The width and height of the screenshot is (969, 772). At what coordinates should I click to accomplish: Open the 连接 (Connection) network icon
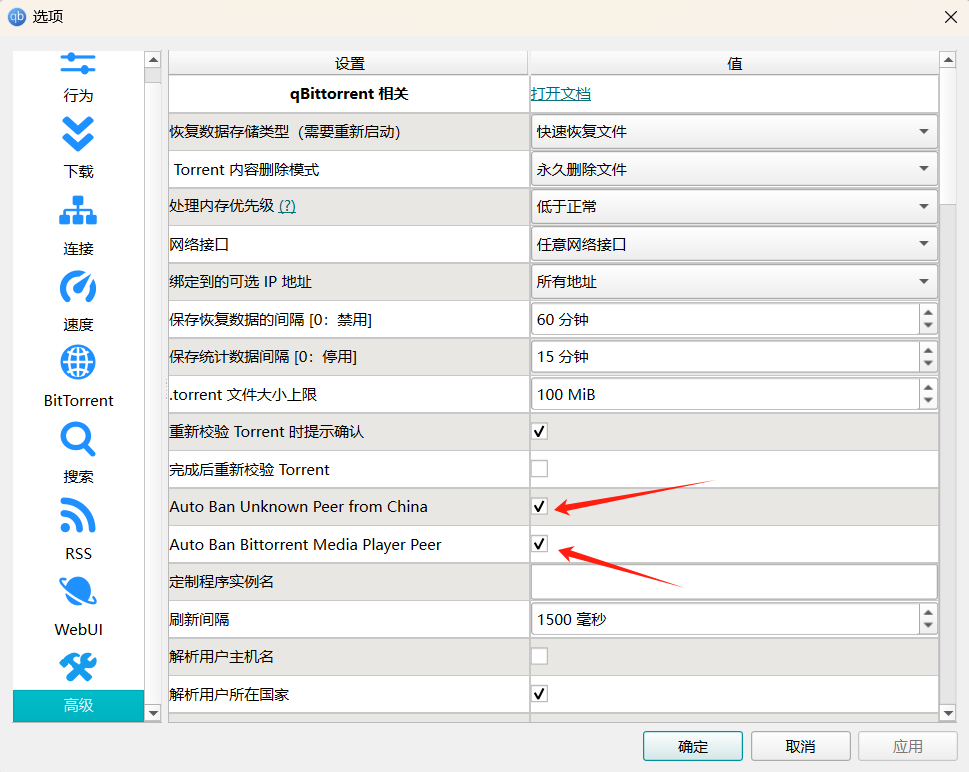pyautogui.click(x=78, y=211)
